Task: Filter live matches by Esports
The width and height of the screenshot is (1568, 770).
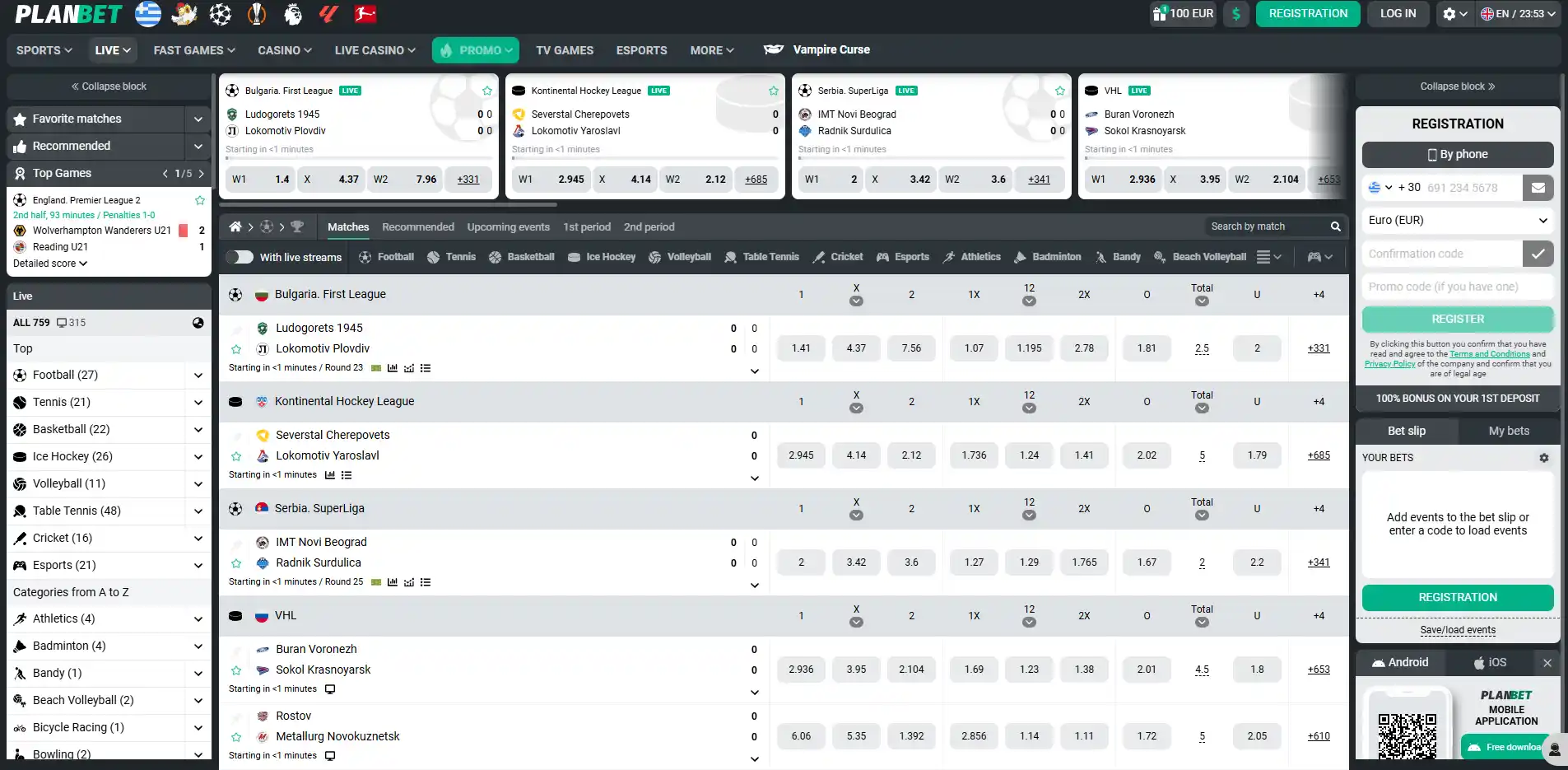Action: tap(903, 257)
